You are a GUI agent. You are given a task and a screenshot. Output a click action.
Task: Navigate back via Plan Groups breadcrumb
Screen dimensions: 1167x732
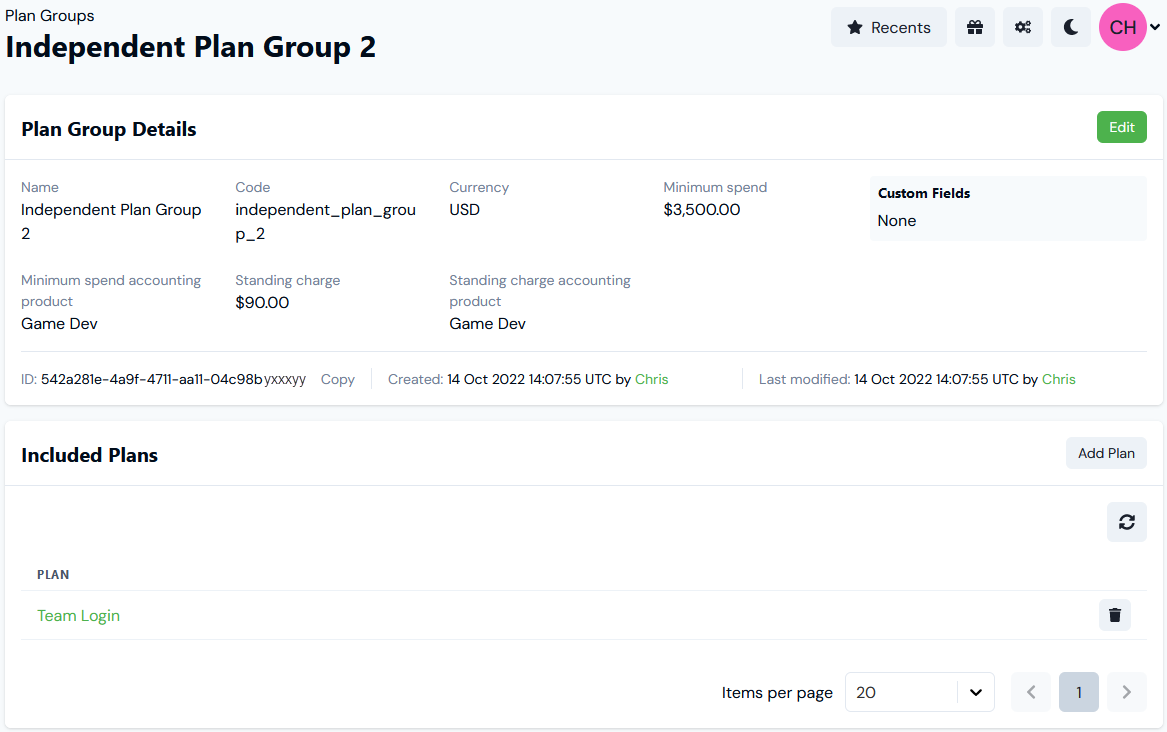point(50,15)
